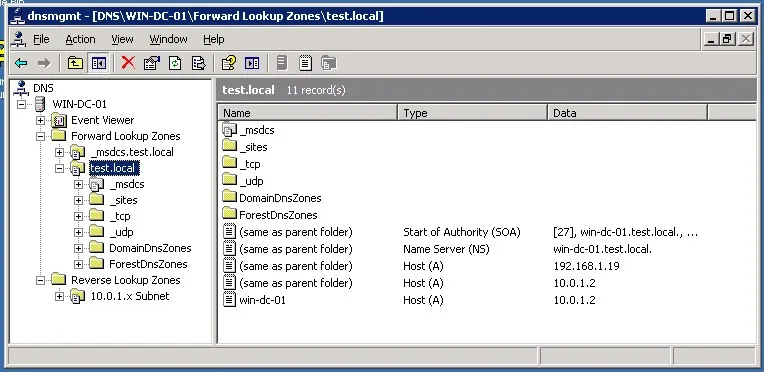This screenshot has height=372, width=764.
Task: Select _msdcs.test.local zone in tree
Action: pos(132,152)
